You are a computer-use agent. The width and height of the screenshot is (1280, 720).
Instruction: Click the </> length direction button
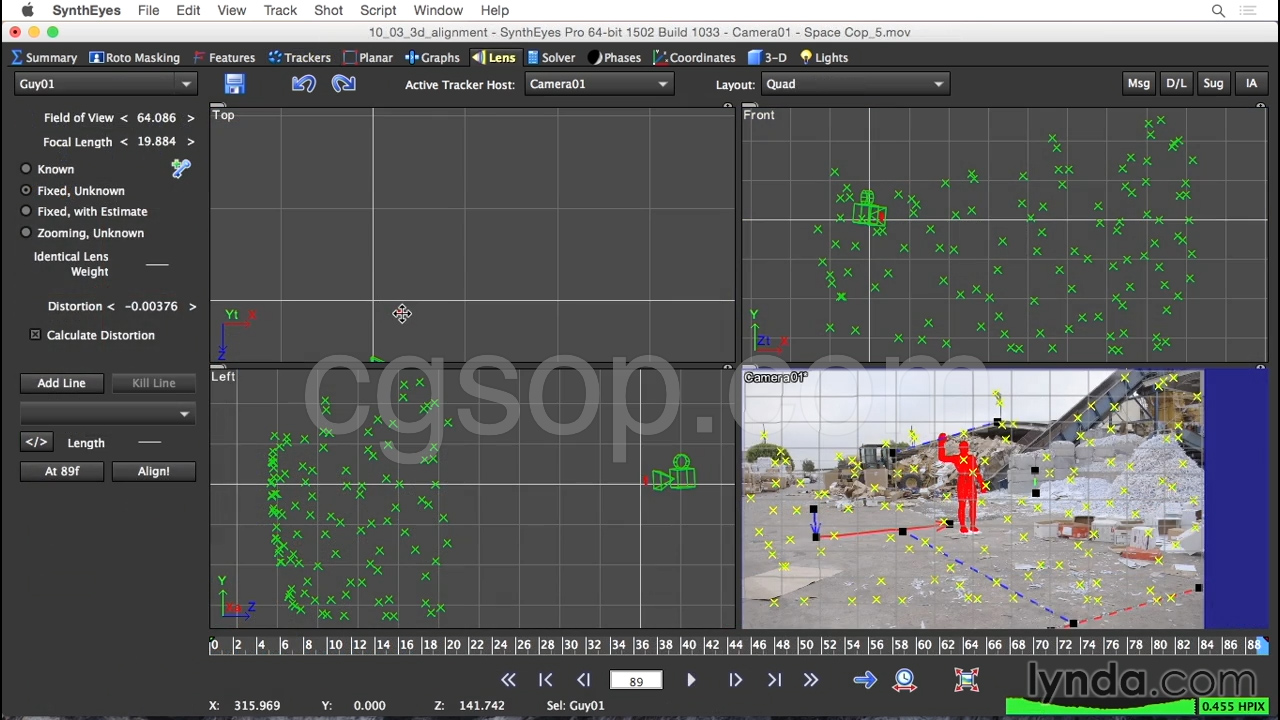tap(36, 442)
